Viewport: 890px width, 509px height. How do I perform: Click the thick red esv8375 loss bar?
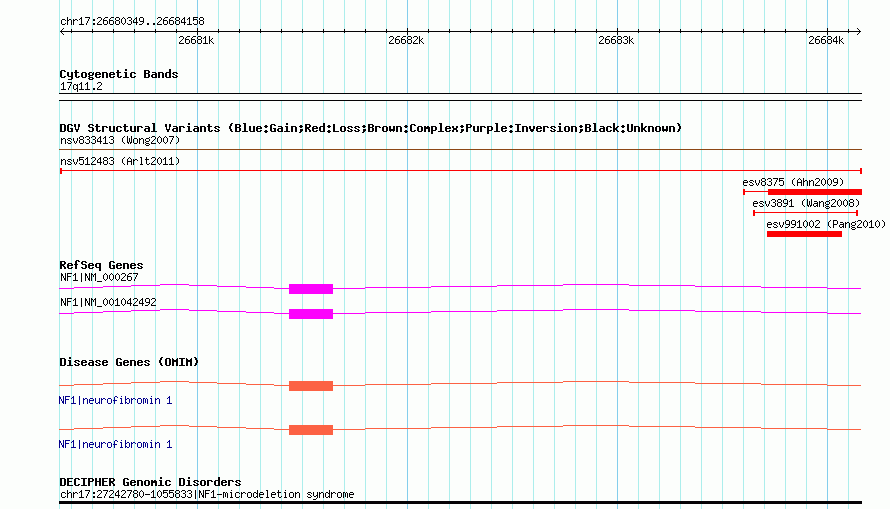tap(815, 192)
